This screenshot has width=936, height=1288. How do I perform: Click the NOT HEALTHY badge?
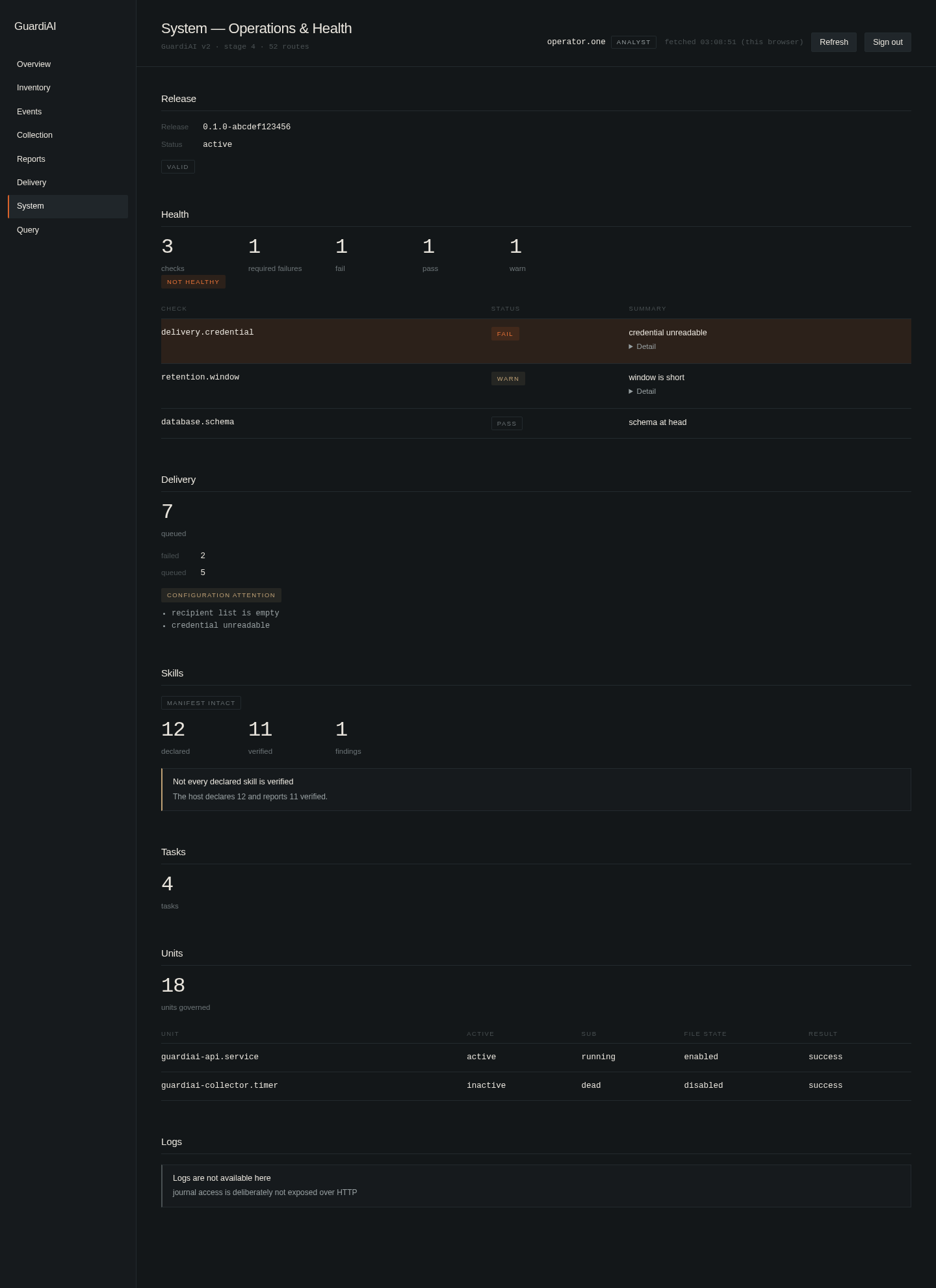193,282
